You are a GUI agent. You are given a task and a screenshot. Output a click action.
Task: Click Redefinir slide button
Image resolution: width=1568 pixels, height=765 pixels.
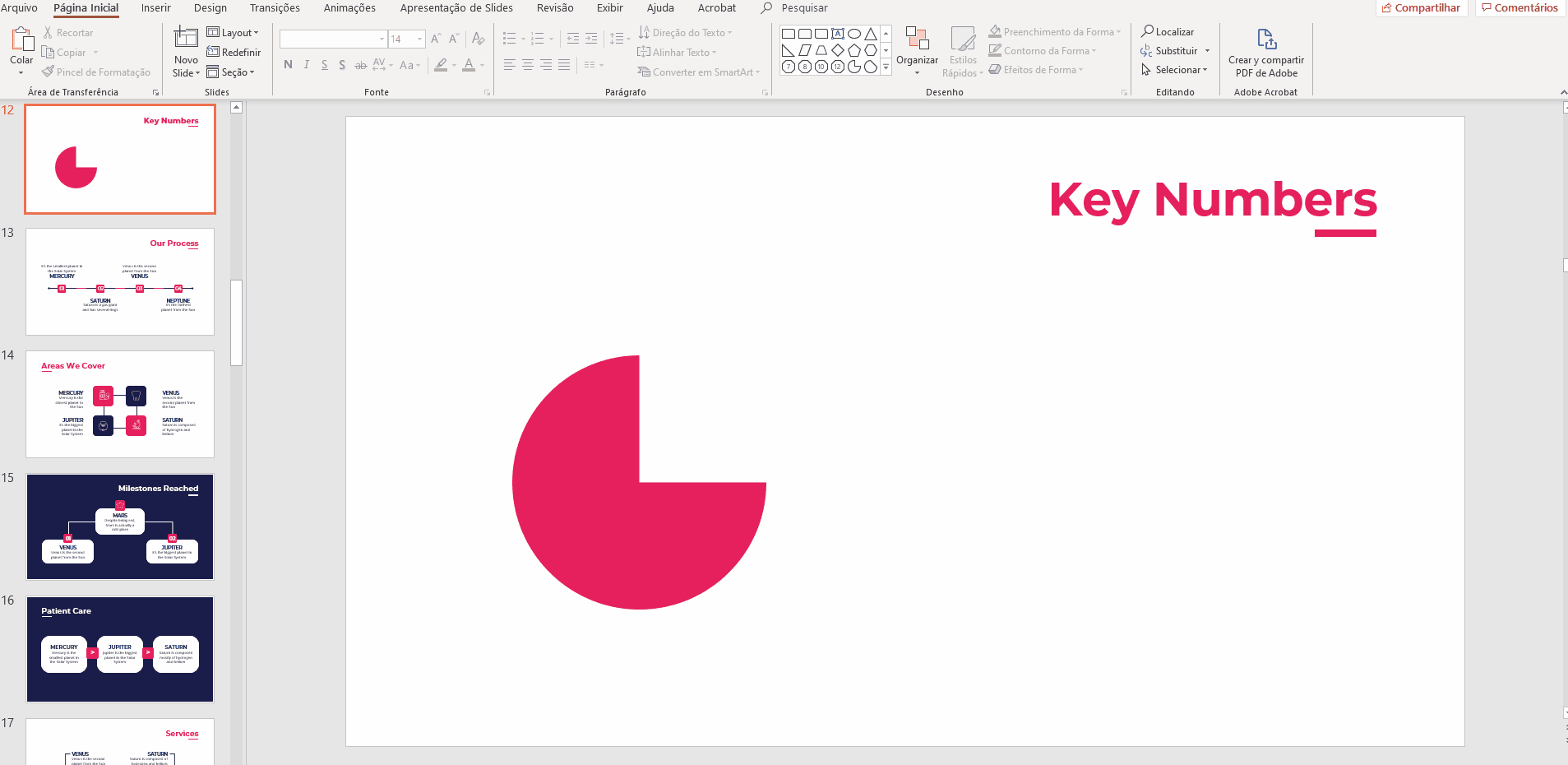234,53
